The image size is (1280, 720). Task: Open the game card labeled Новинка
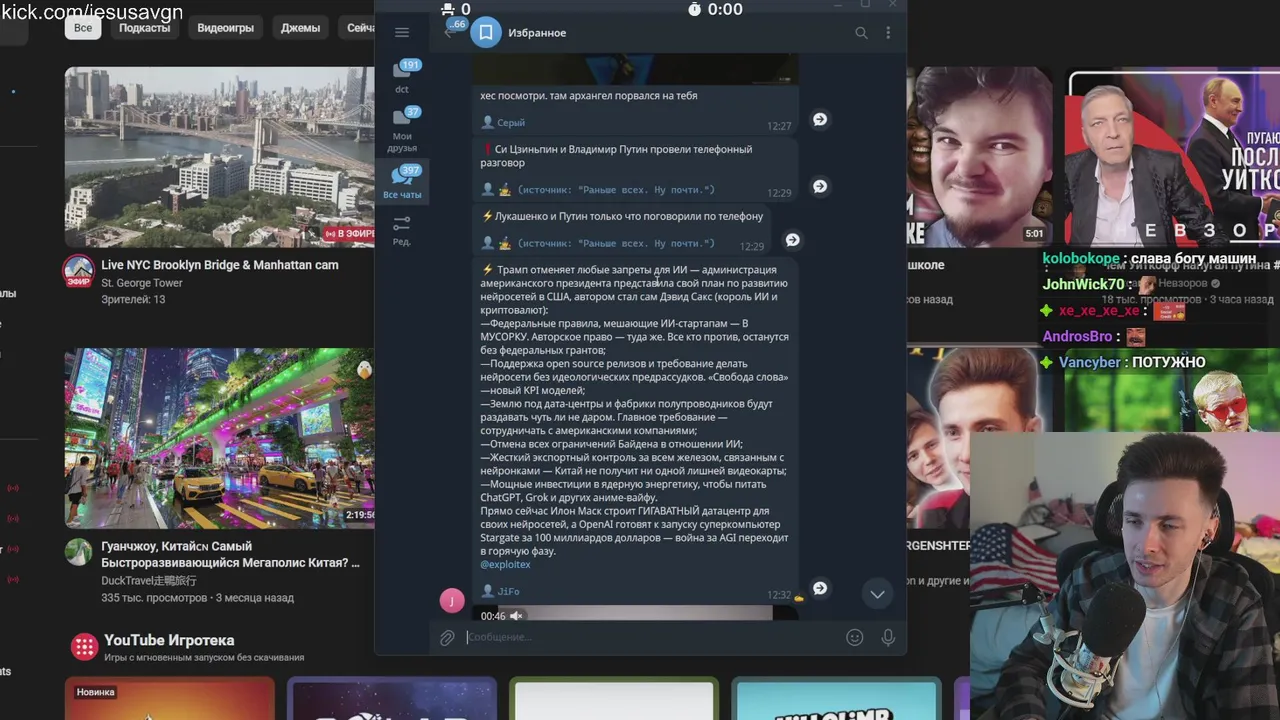click(x=170, y=698)
